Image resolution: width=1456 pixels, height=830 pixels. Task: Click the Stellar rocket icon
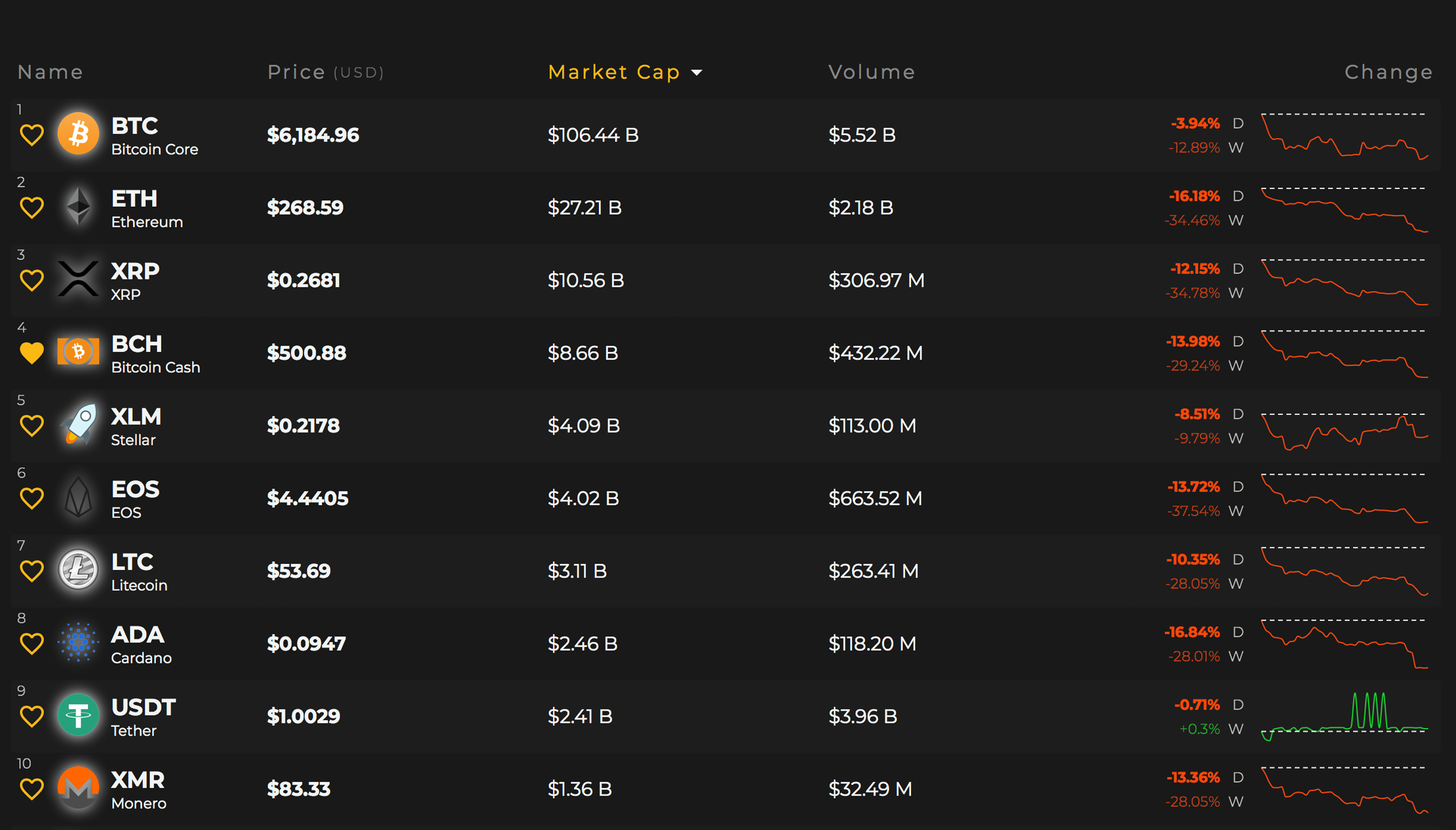click(x=78, y=424)
